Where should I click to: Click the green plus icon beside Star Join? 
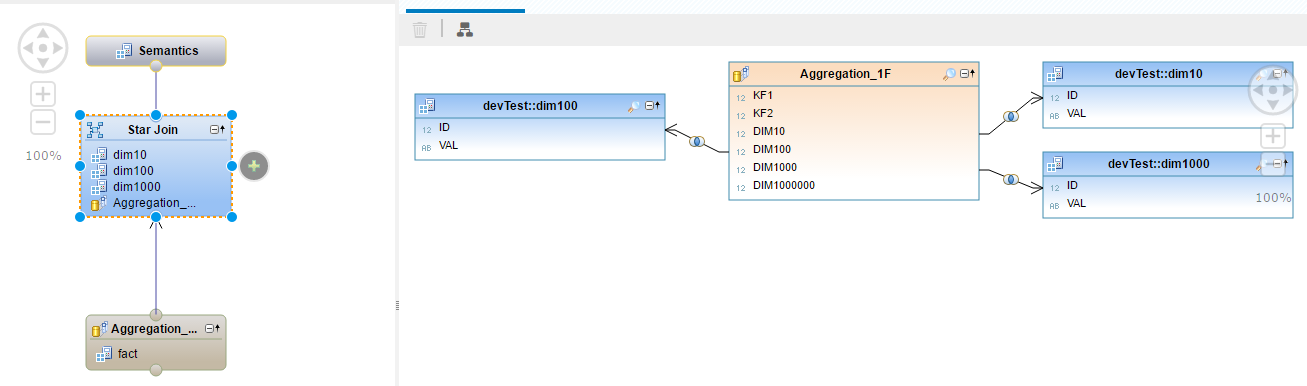tap(254, 166)
